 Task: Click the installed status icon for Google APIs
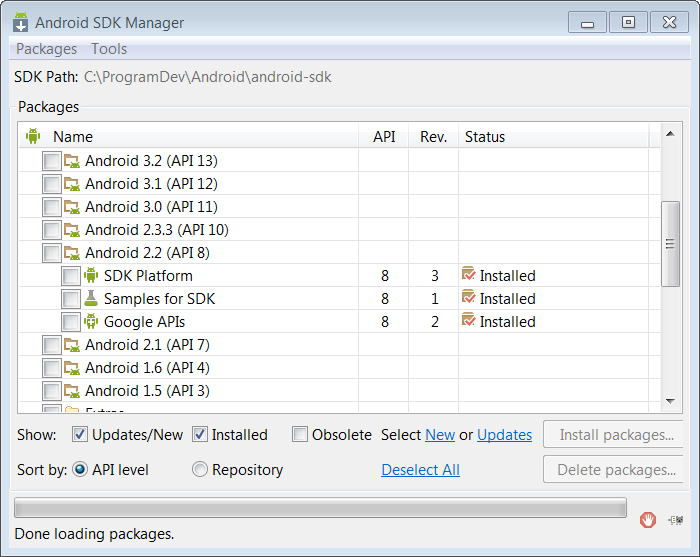coord(468,320)
